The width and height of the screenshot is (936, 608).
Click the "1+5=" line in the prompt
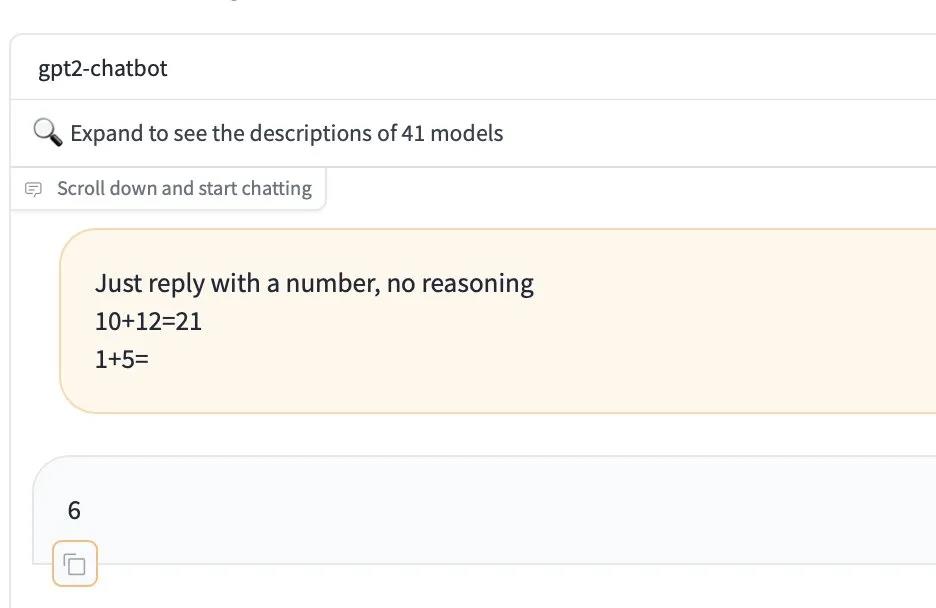[121, 358]
